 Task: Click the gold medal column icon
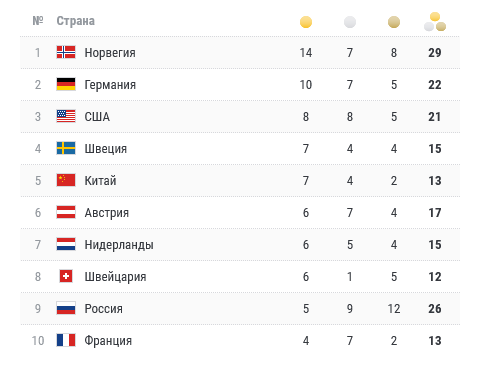pyautogui.click(x=306, y=22)
